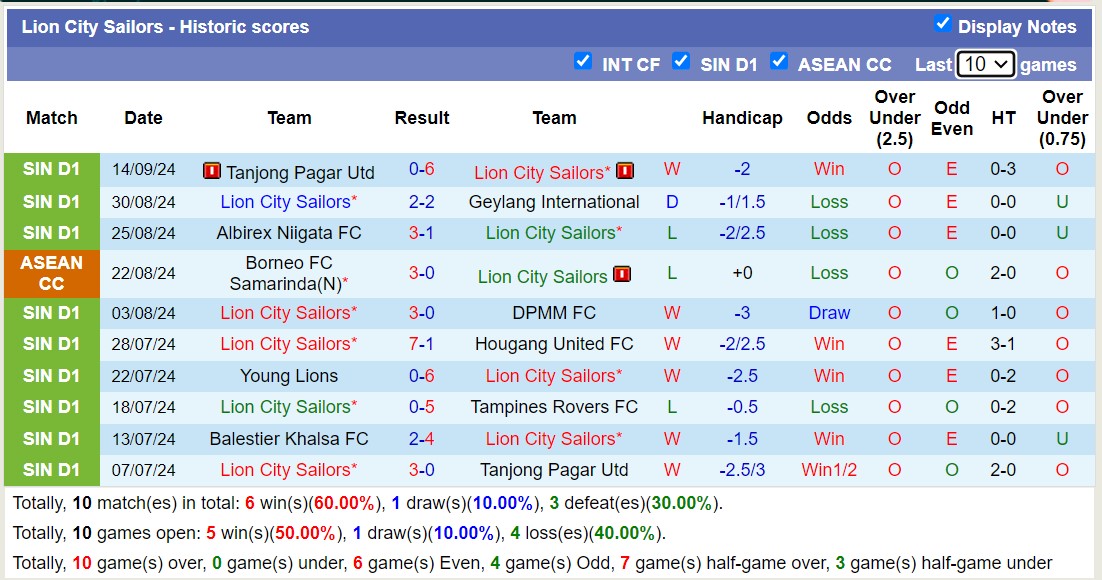Select Geylang International team link
This screenshot has height=580, width=1102.
554,201
